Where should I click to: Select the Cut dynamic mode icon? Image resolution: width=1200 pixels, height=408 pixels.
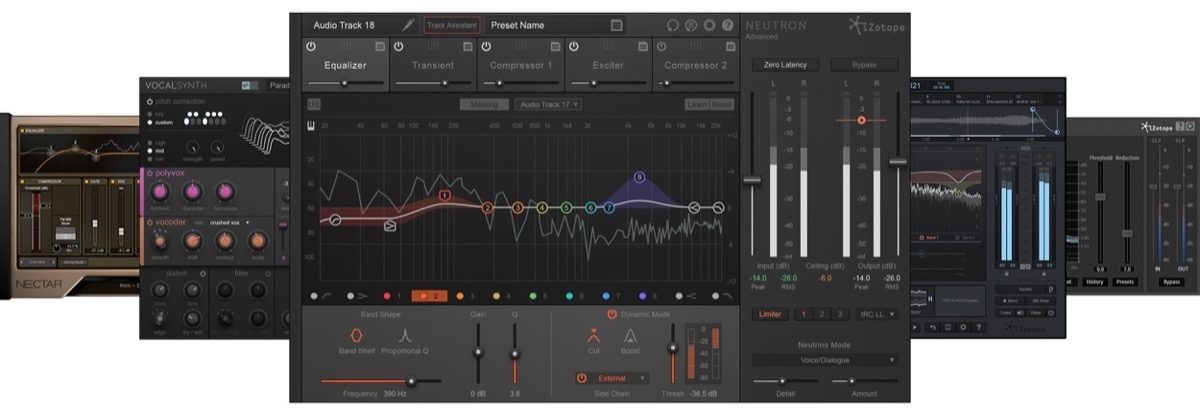(594, 336)
